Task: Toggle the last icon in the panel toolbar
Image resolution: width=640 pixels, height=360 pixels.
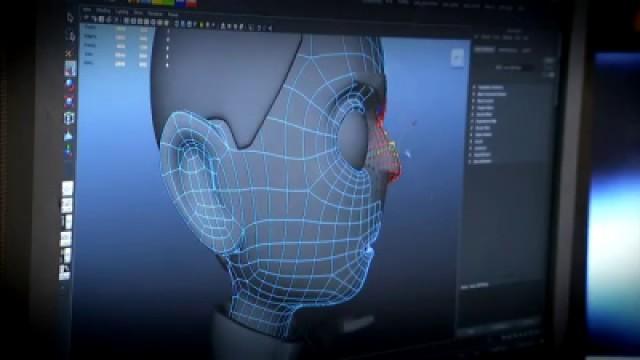Action: pyautogui.click(x=270, y=28)
